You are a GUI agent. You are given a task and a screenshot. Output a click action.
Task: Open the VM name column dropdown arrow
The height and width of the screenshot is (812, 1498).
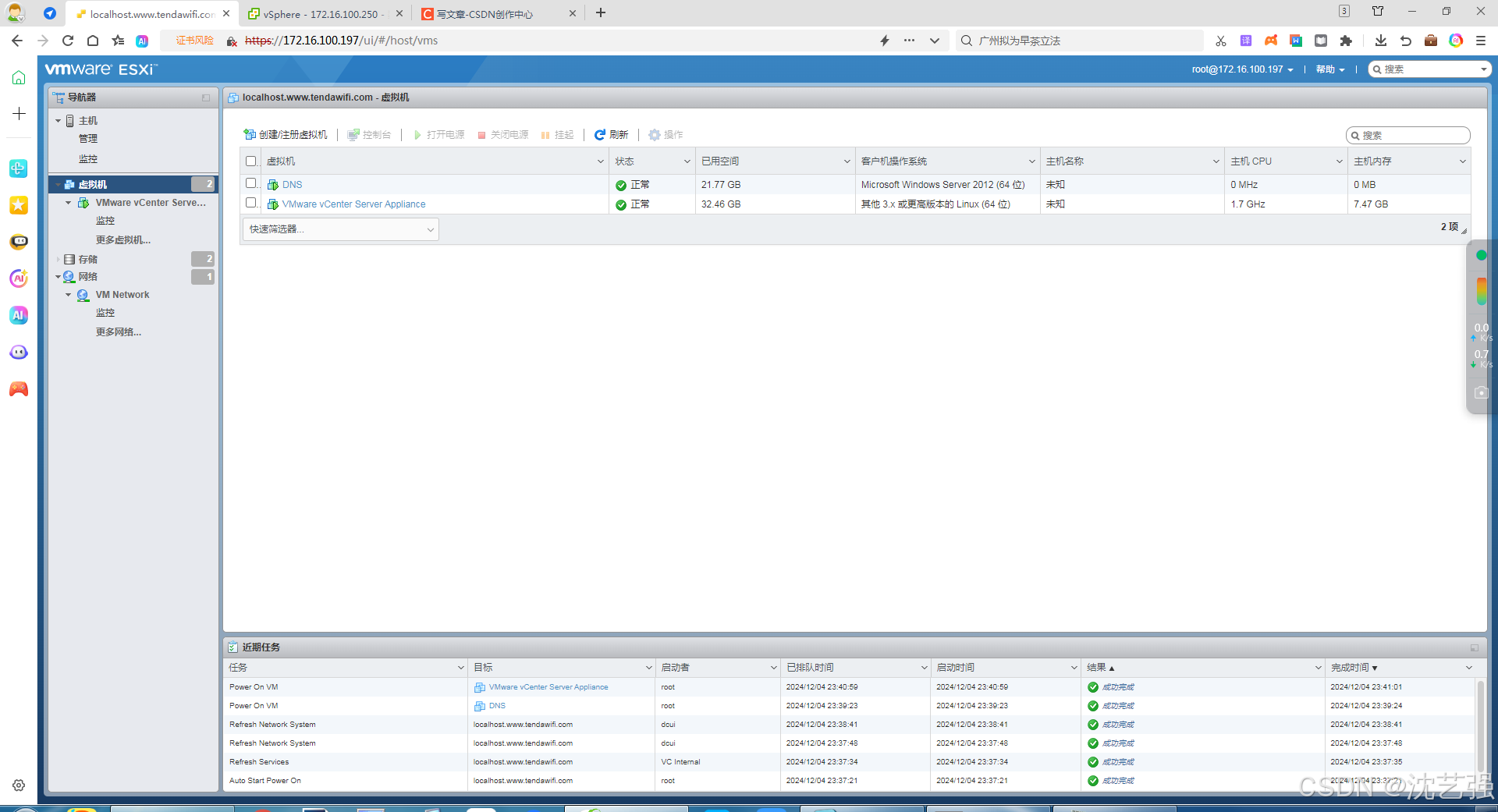tap(601, 161)
